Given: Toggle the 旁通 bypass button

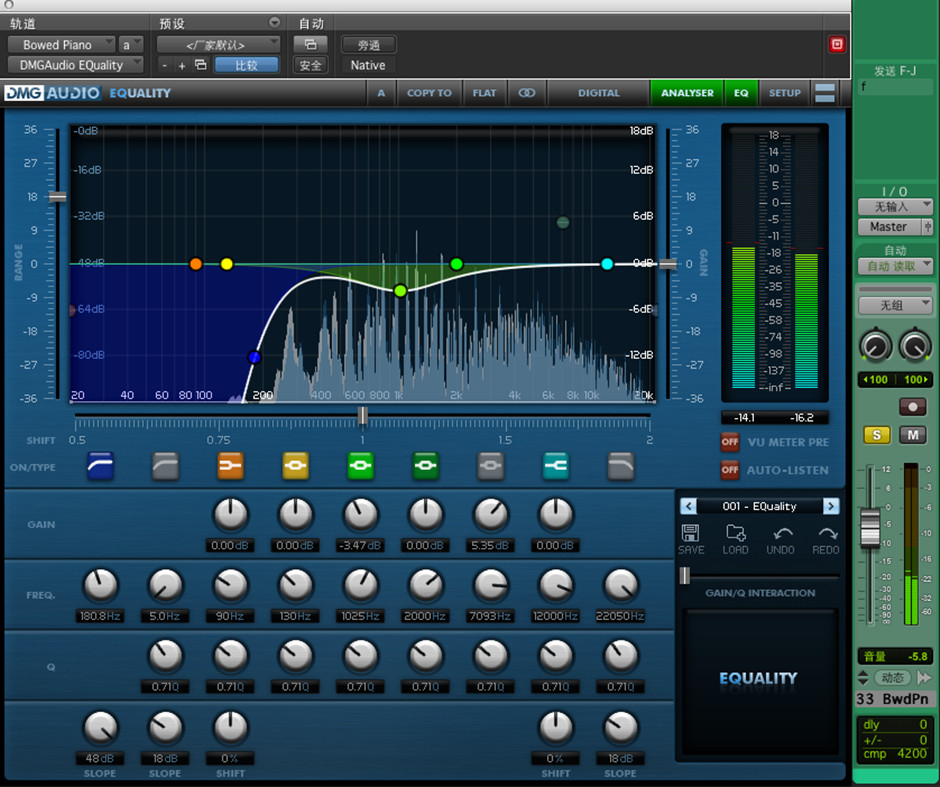Looking at the screenshot, I should pyautogui.click(x=369, y=45).
